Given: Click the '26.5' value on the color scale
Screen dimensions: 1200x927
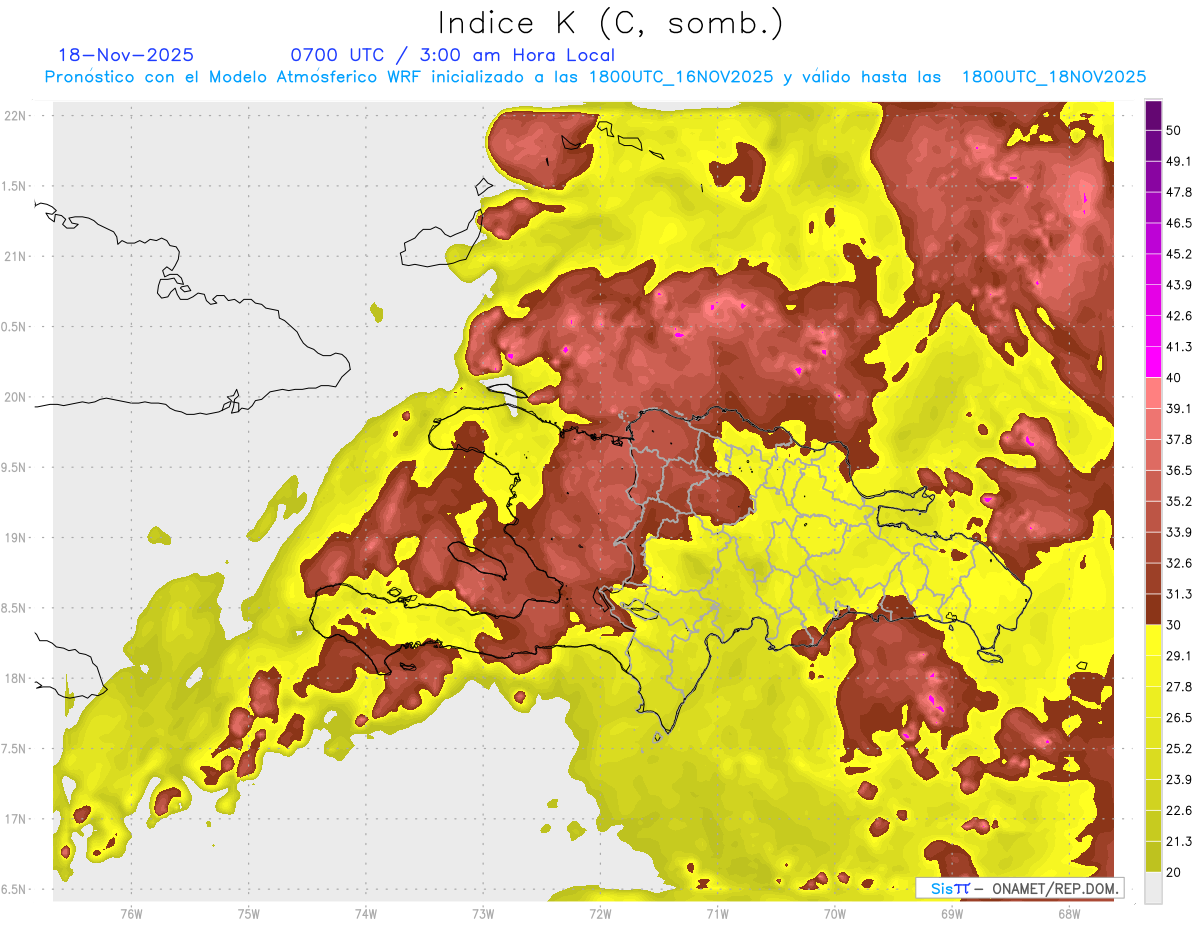Looking at the screenshot, I should click(1179, 718).
